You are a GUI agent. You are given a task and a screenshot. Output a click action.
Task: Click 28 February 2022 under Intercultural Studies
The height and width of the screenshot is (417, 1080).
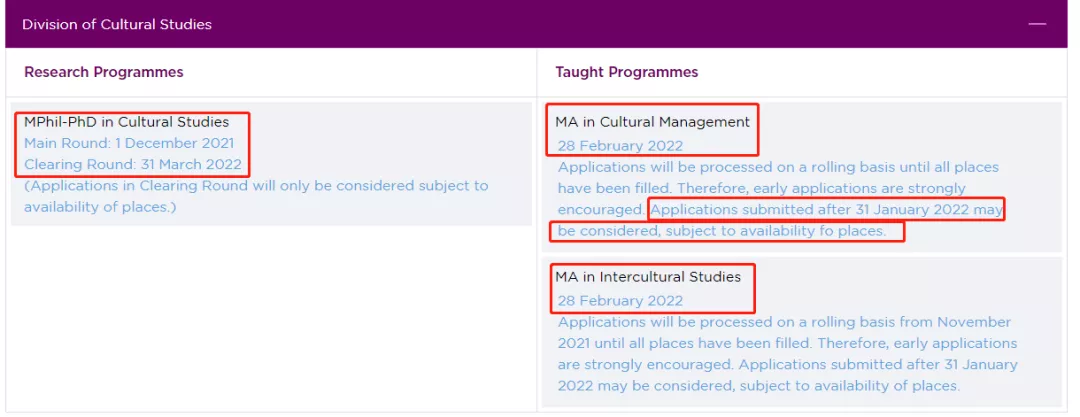pyautogui.click(x=620, y=300)
